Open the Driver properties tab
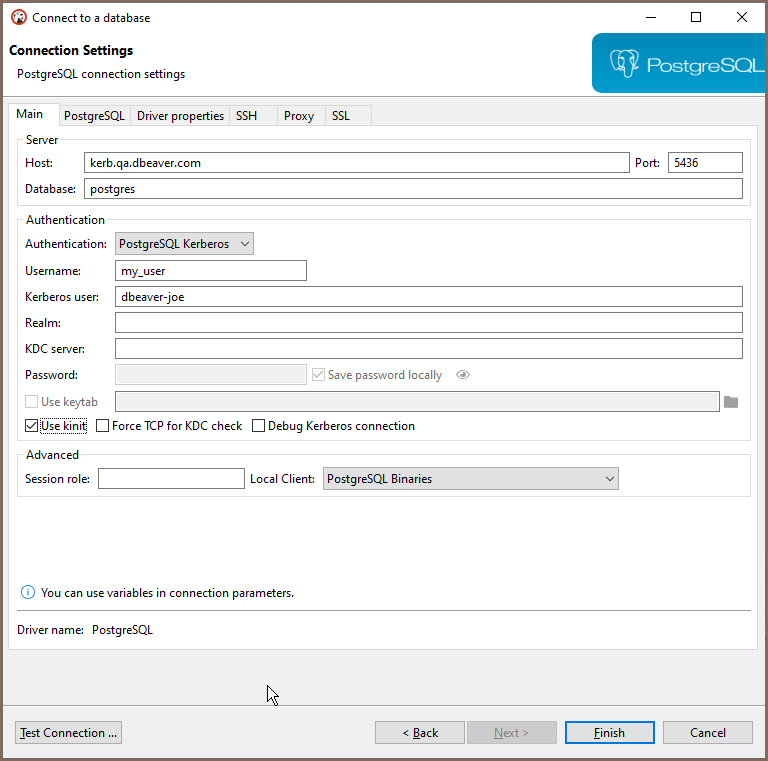 point(180,116)
